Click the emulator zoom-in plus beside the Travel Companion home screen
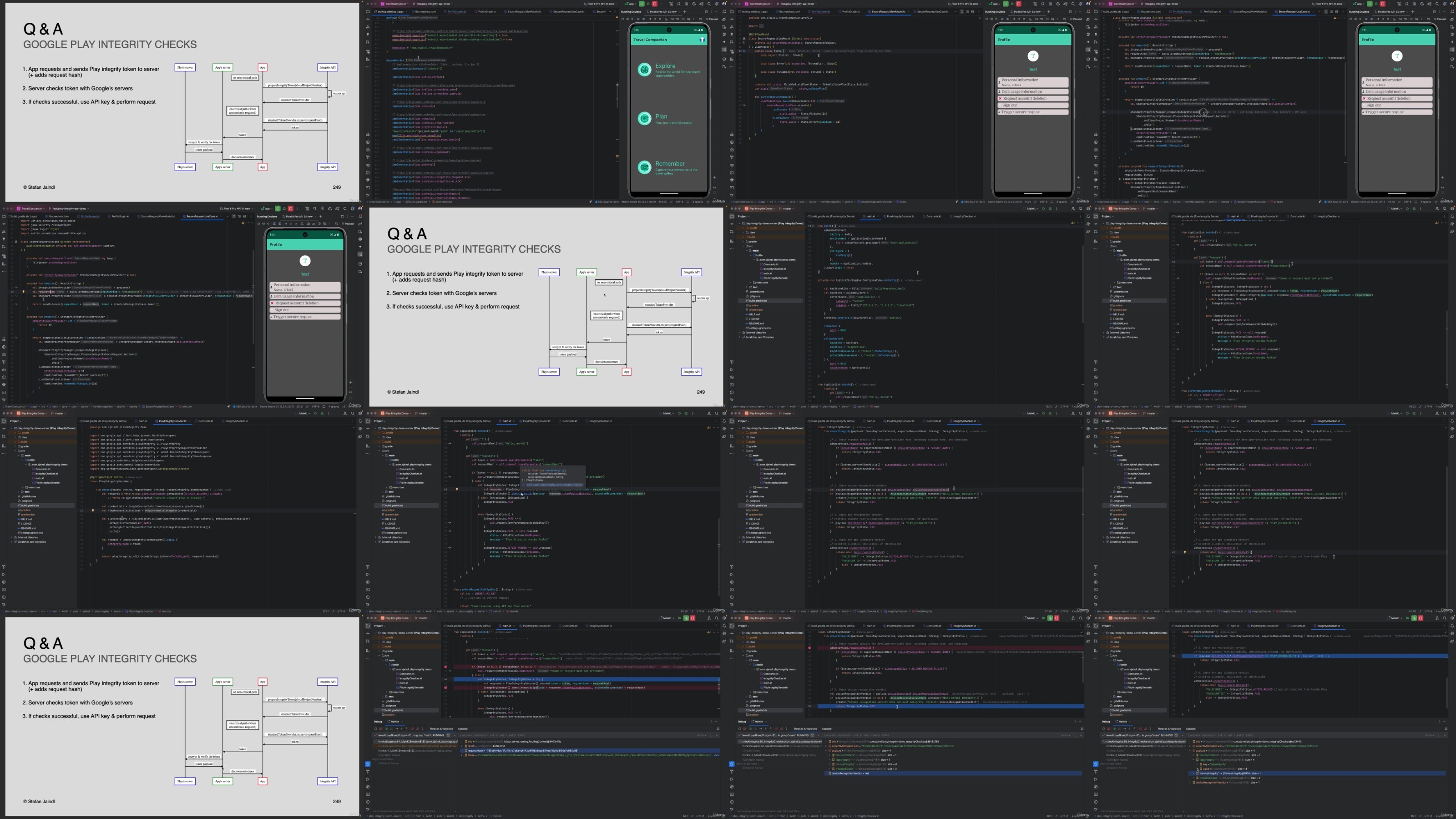This screenshot has height=819, width=1456. point(714,177)
